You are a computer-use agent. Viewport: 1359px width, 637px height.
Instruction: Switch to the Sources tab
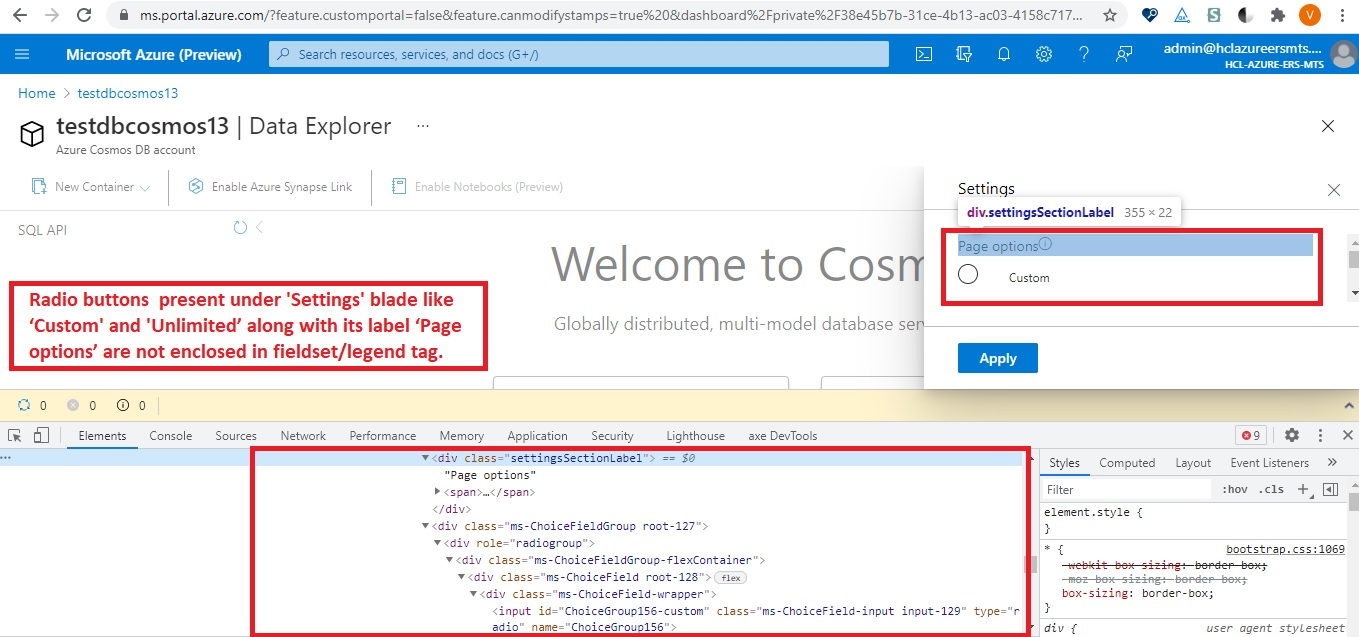click(236, 436)
